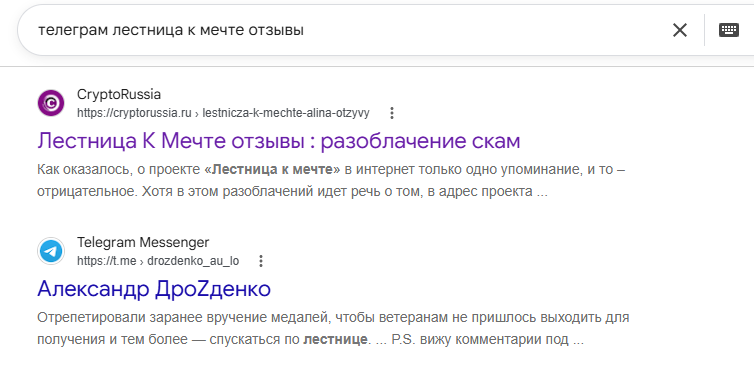Click the t.me drozdenko_au_lo URL breadcrumb
754x375 pixels.
pyautogui.click(x=158, y=261)
